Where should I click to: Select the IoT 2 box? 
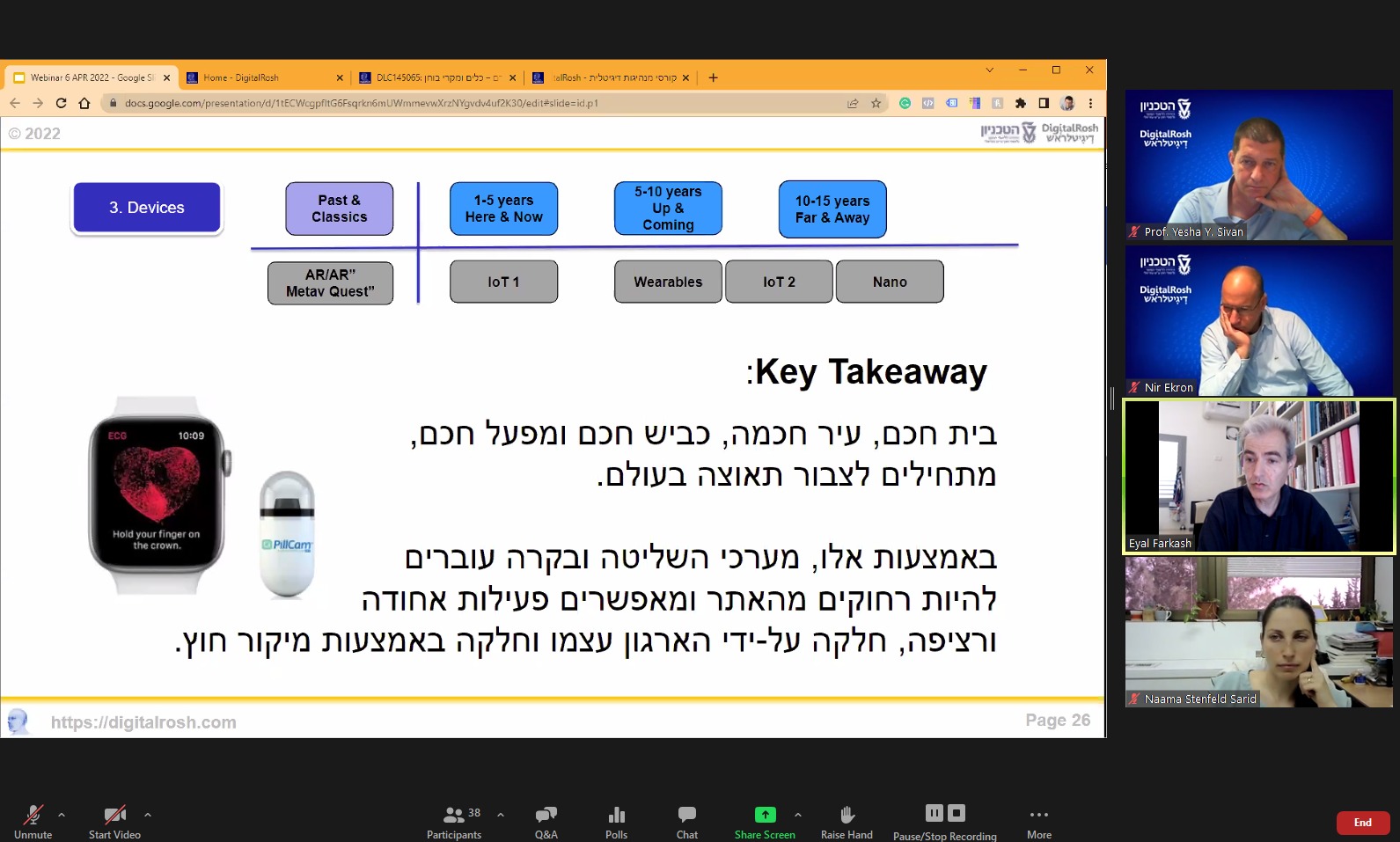779,282
